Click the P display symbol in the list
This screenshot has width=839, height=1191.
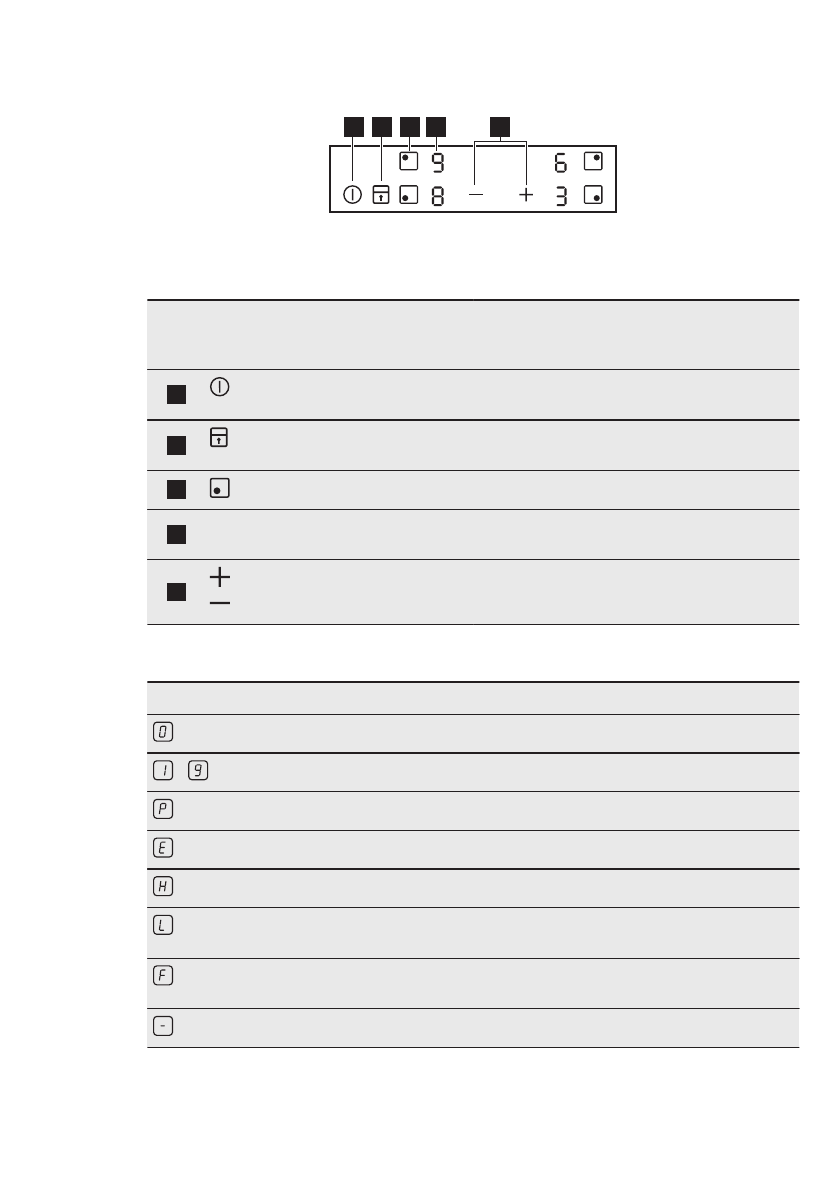[x=164, y=809]
